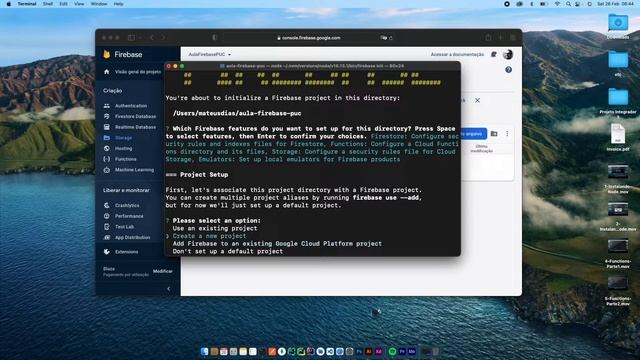Click the Wi-Fi icon in menu bar
Screen dimensions: 640x360
557,4
